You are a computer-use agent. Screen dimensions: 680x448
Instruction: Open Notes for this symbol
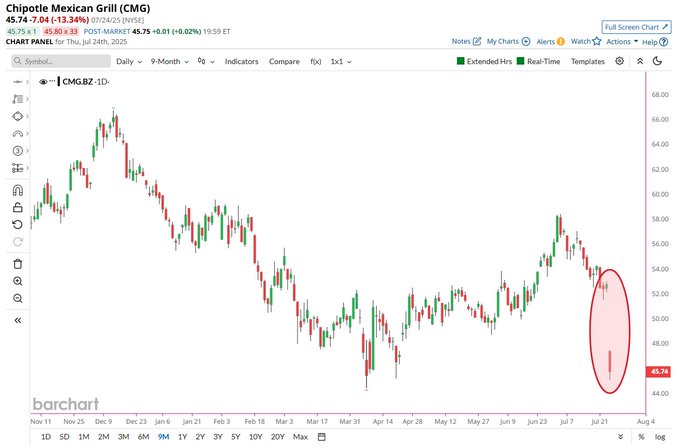(466, 41)
